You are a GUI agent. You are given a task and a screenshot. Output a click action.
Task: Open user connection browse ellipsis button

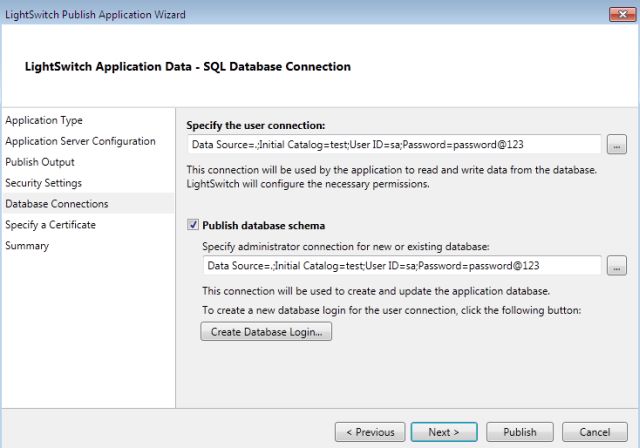(x=616, y=144)
